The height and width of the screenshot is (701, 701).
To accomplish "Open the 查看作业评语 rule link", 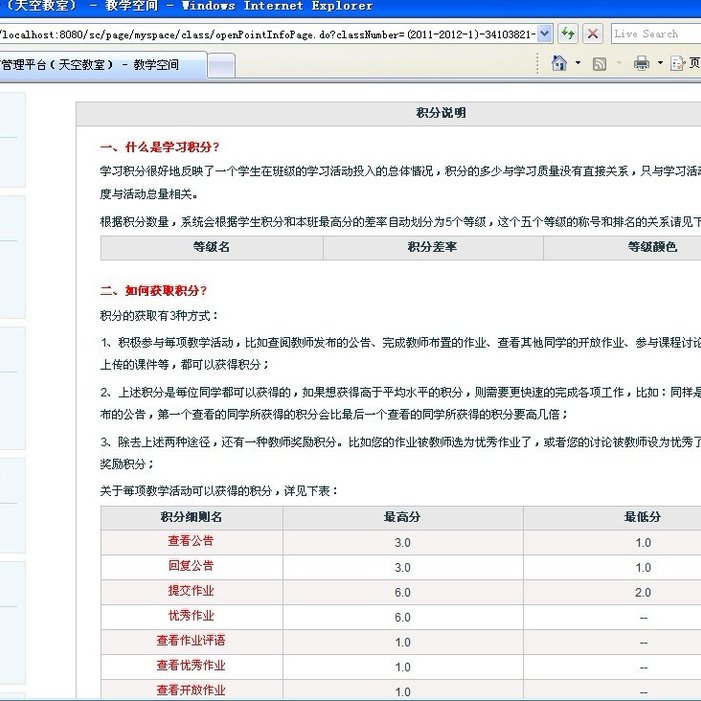I will [191, 641].
